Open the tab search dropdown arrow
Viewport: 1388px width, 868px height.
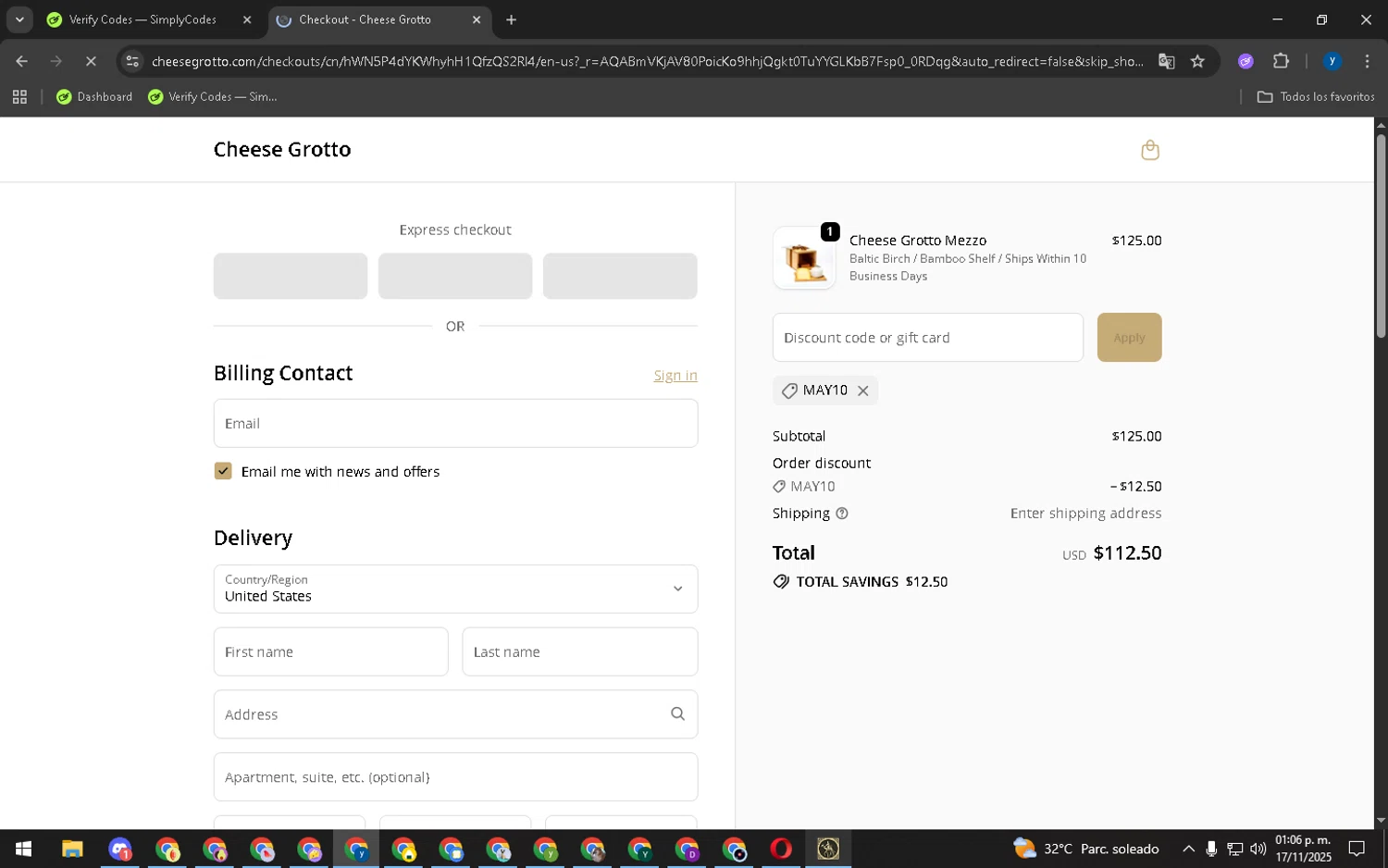coord(19,19)
